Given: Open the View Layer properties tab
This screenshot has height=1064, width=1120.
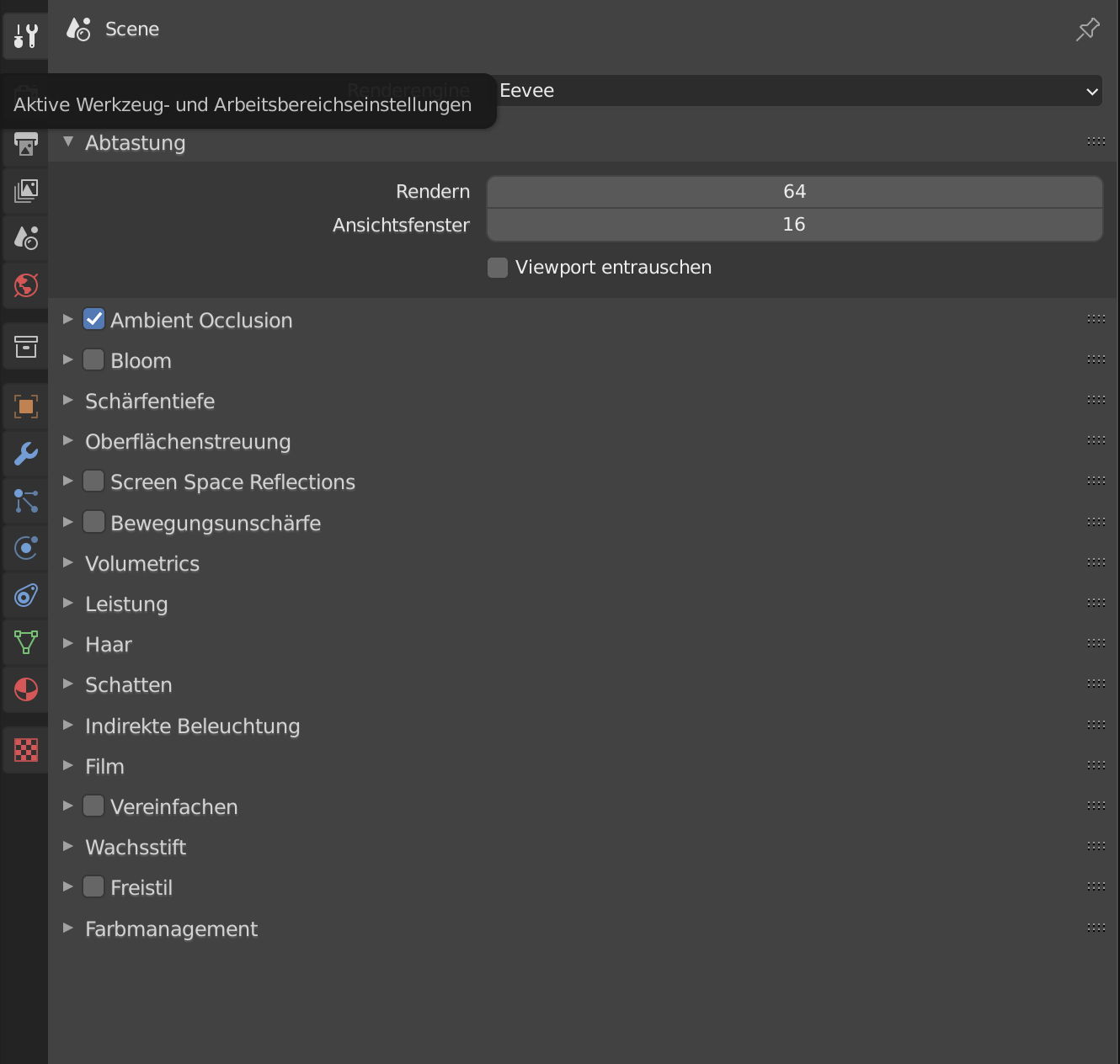Looking at the screenshot, I should (26, 191).
